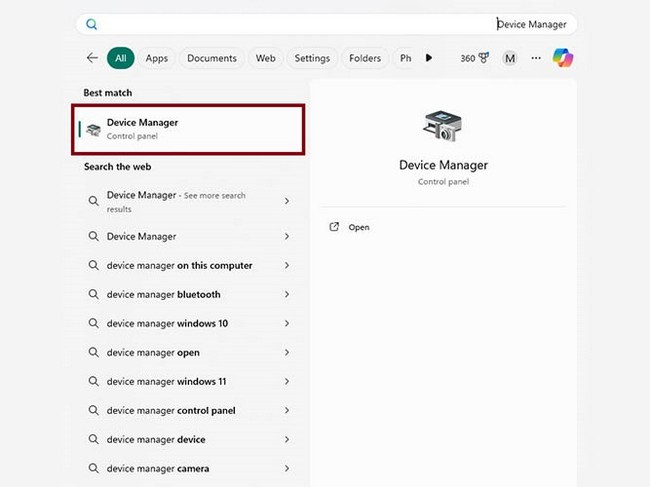
Task: Expand chevron for See more search results
Action: coord(287,201)
